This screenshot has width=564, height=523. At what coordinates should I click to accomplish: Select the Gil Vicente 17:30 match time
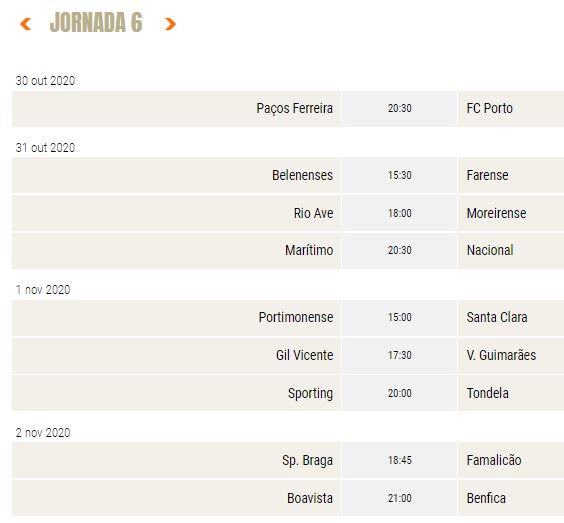tap(399, 355)
